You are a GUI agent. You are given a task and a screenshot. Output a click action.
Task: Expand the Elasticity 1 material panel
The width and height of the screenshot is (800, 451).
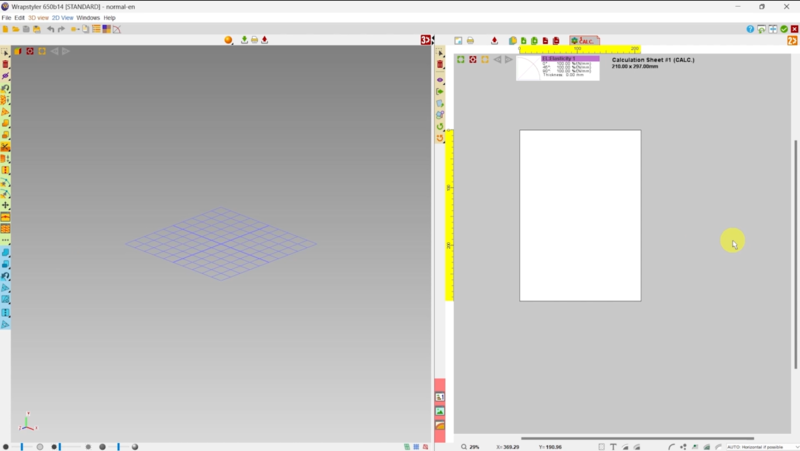(570, 59)
